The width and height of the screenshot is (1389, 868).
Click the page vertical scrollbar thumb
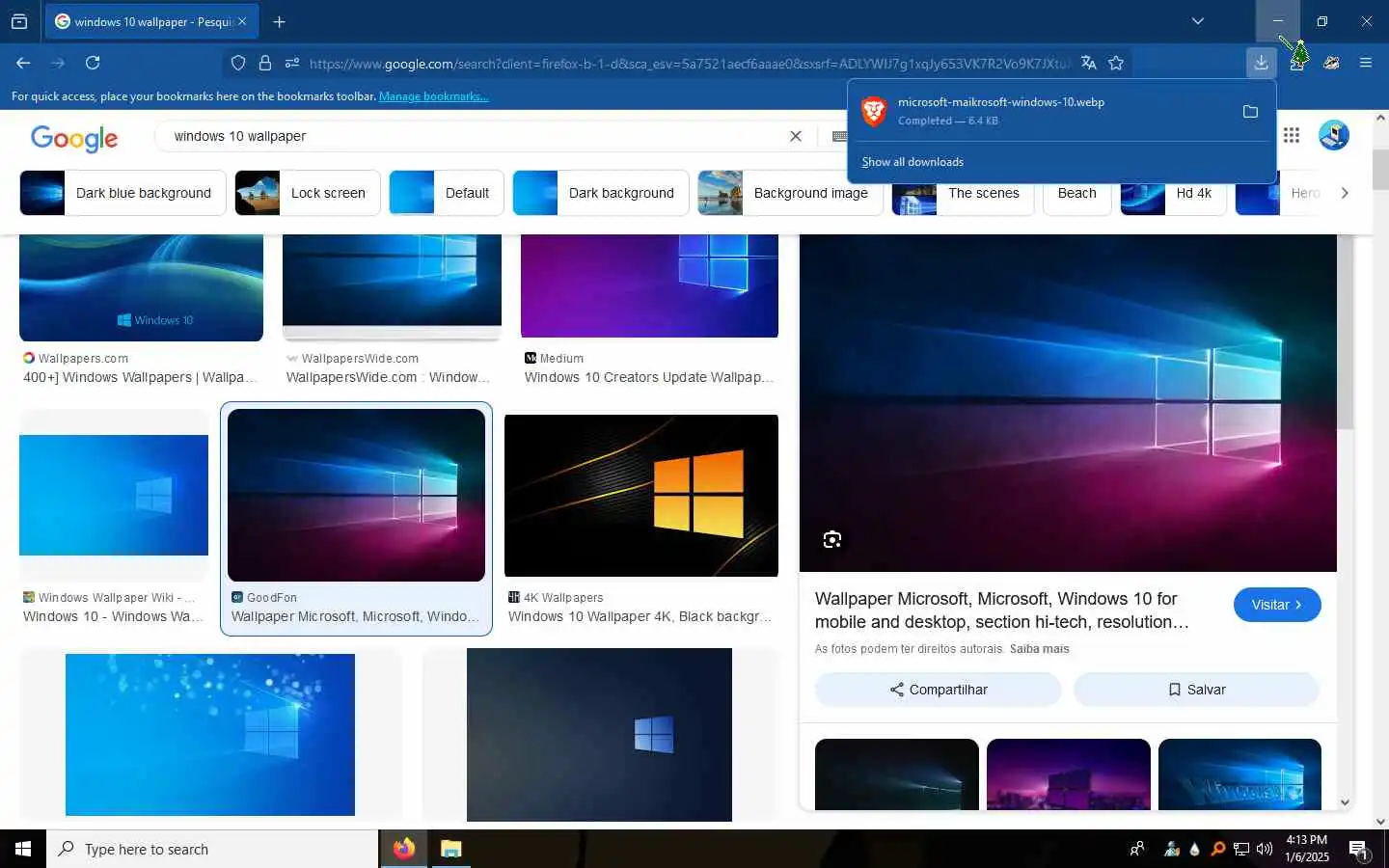[1380, 170]
